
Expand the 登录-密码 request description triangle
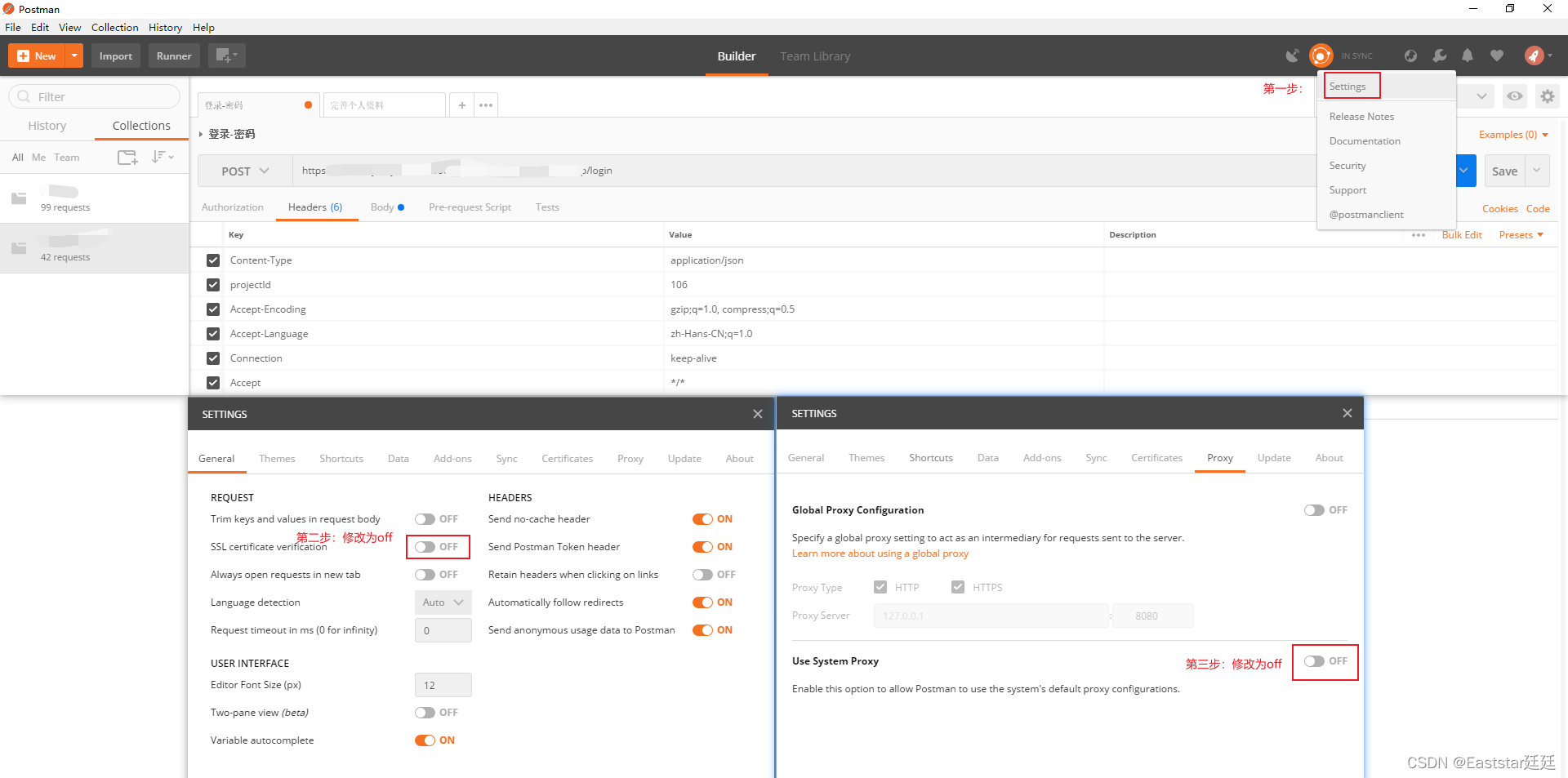tap(201, 134)
